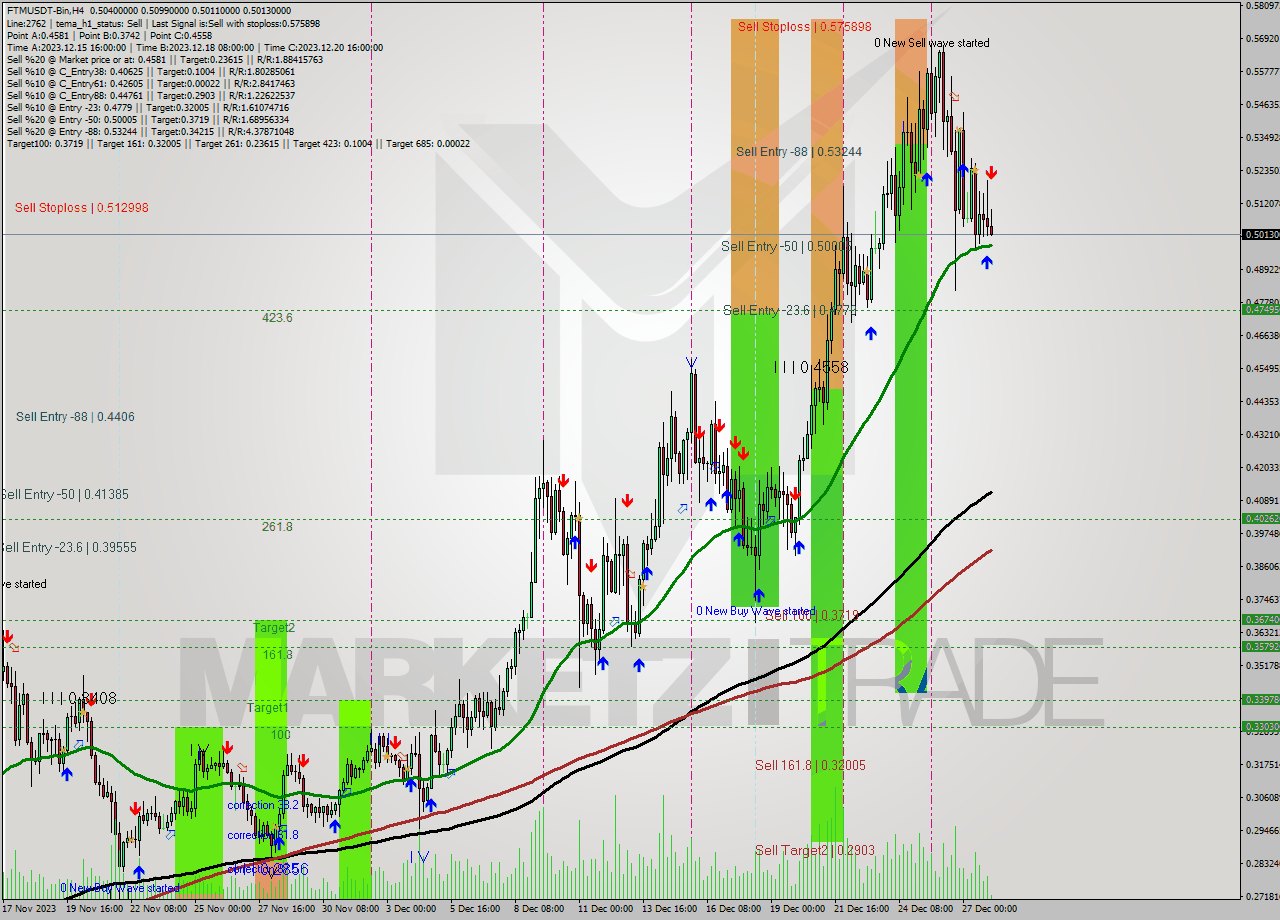The width and height of the screenshot is (1280, 920).
Task: Click the 'Sell Entry -50 | 0.5000' label
Action: point(786,246)
